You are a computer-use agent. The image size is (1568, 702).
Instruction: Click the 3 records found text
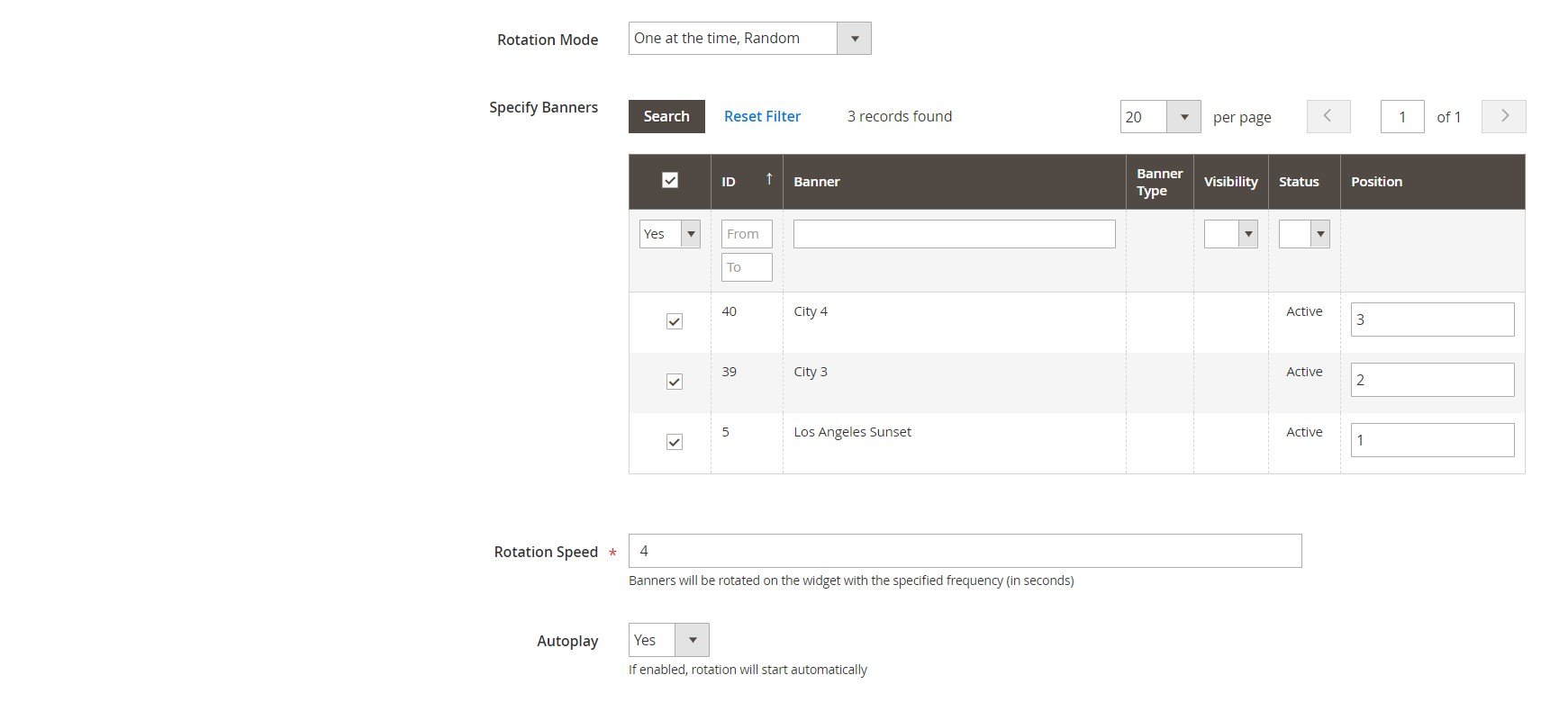click(899, 116)
